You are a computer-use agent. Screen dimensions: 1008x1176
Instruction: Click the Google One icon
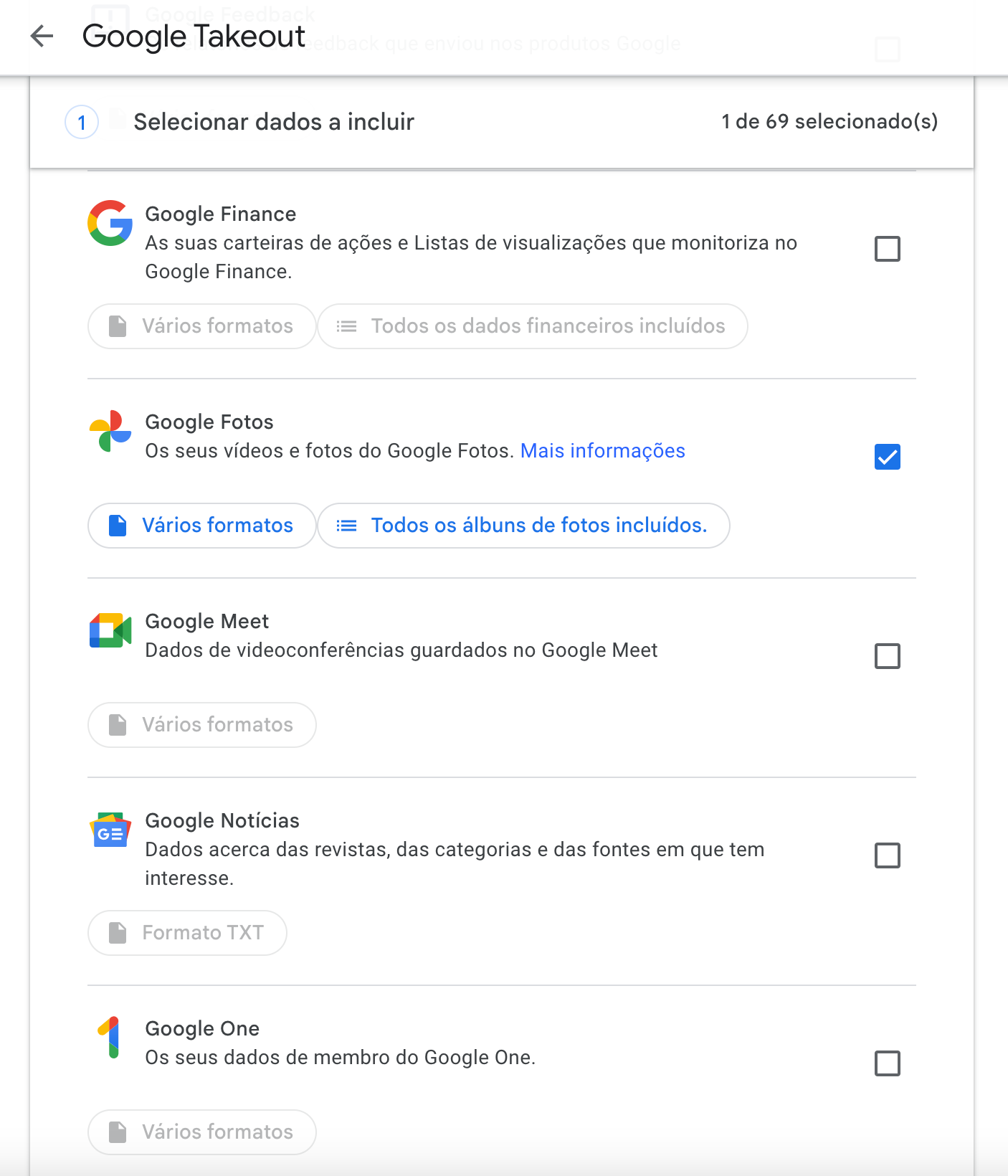(110, 1038)
